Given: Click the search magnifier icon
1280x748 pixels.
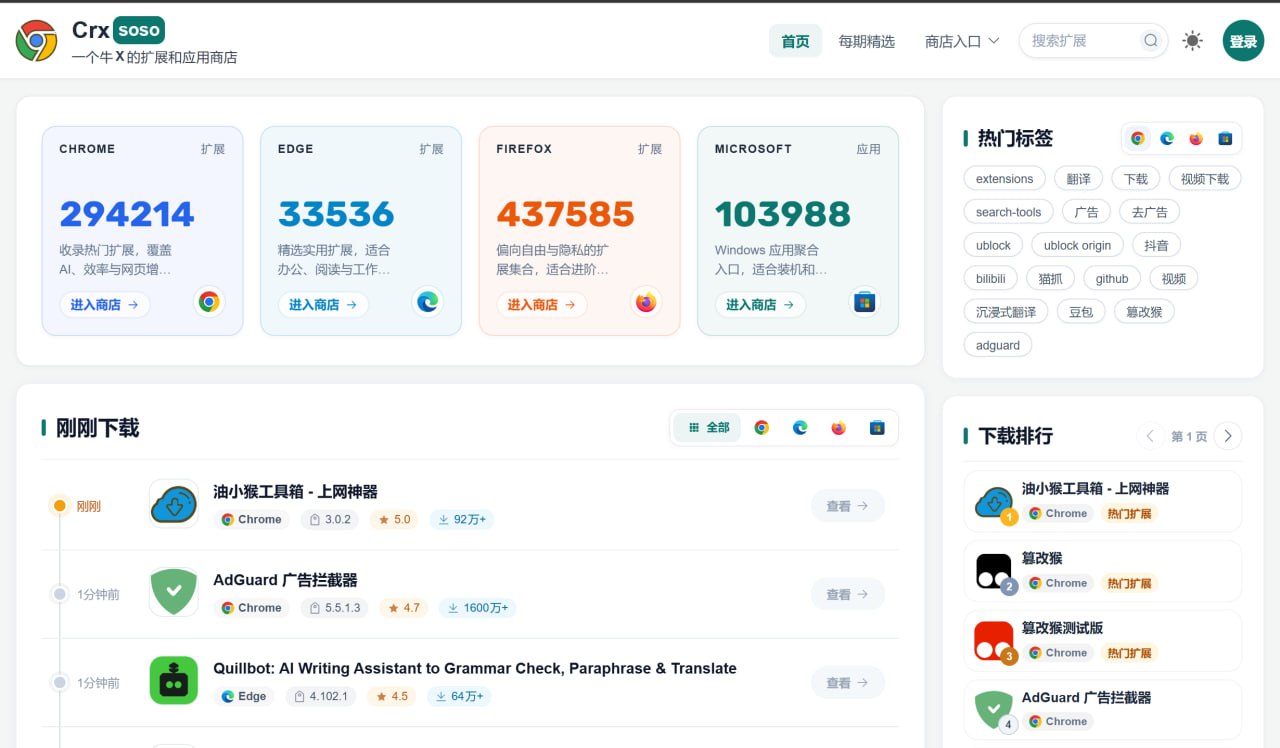Looking at the screenshot, I should pyautogui.click(x=1151, y=41).
